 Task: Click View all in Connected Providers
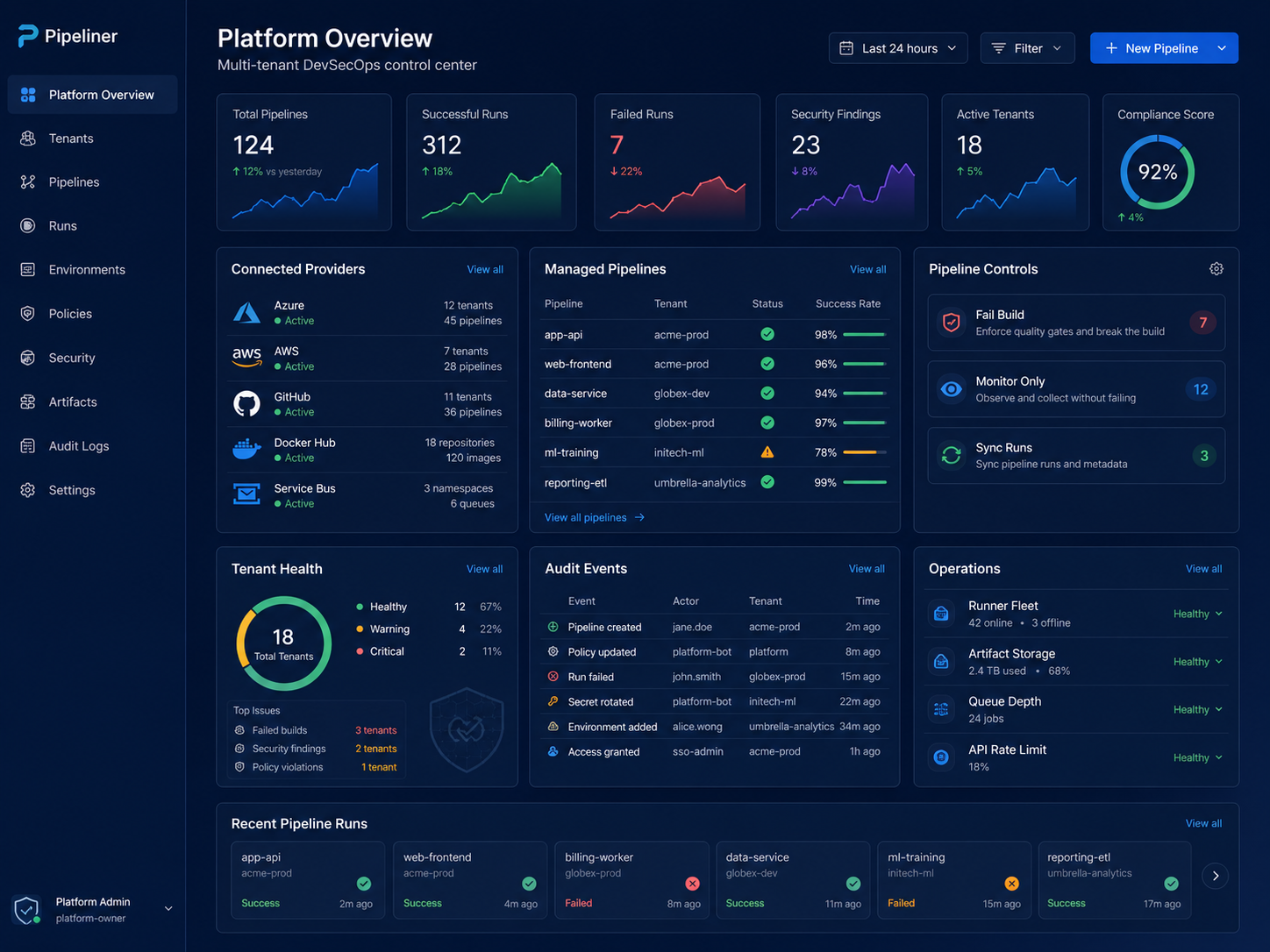pyautogui.click(x=485, y=269)
